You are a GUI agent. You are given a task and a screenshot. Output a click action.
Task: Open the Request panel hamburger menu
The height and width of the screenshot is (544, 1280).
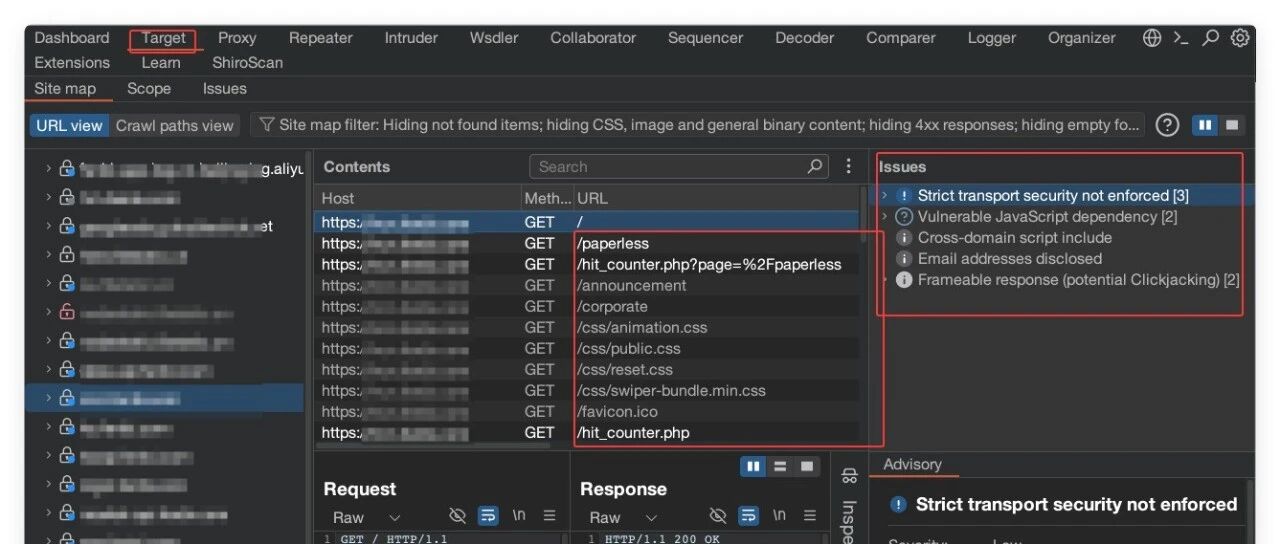point(549,516)
